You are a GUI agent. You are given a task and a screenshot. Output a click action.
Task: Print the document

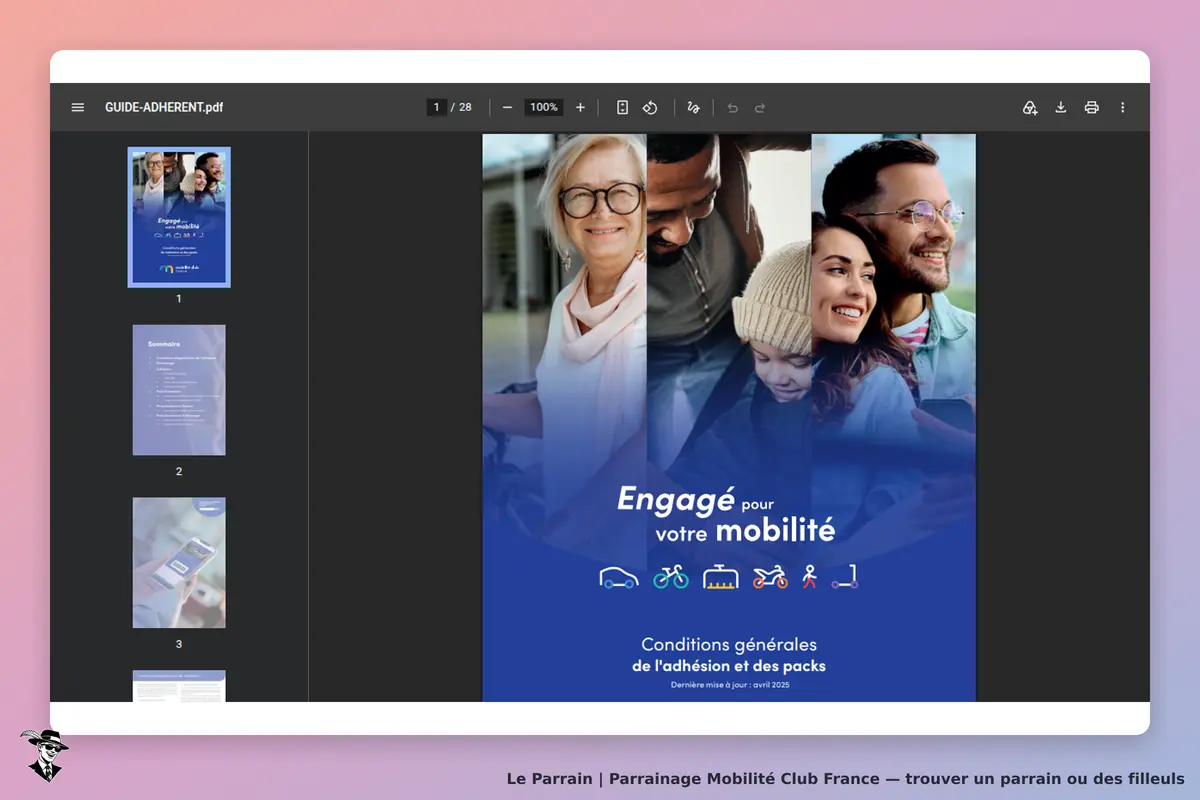1092,107
